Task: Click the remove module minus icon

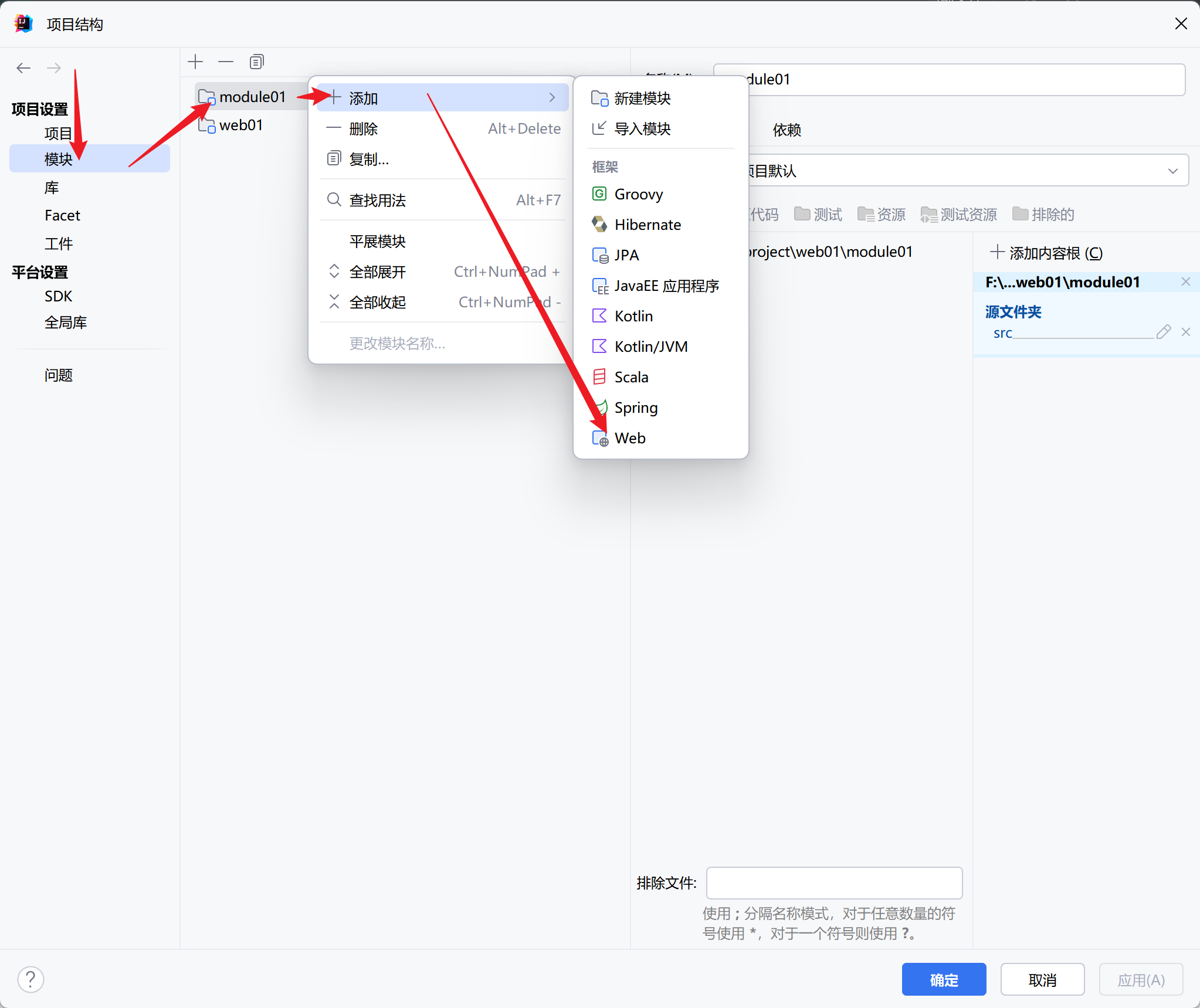Action: click(226, 62)
